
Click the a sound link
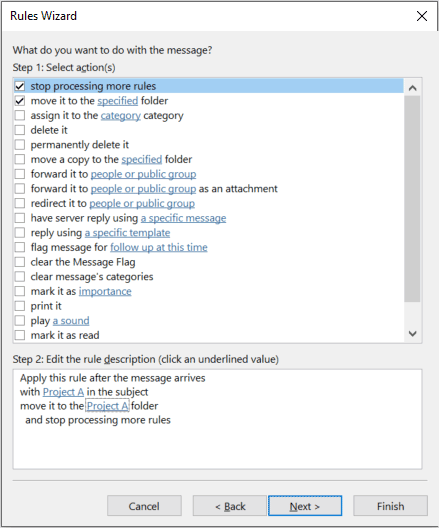pyautogui.click(x=71, y=321)
